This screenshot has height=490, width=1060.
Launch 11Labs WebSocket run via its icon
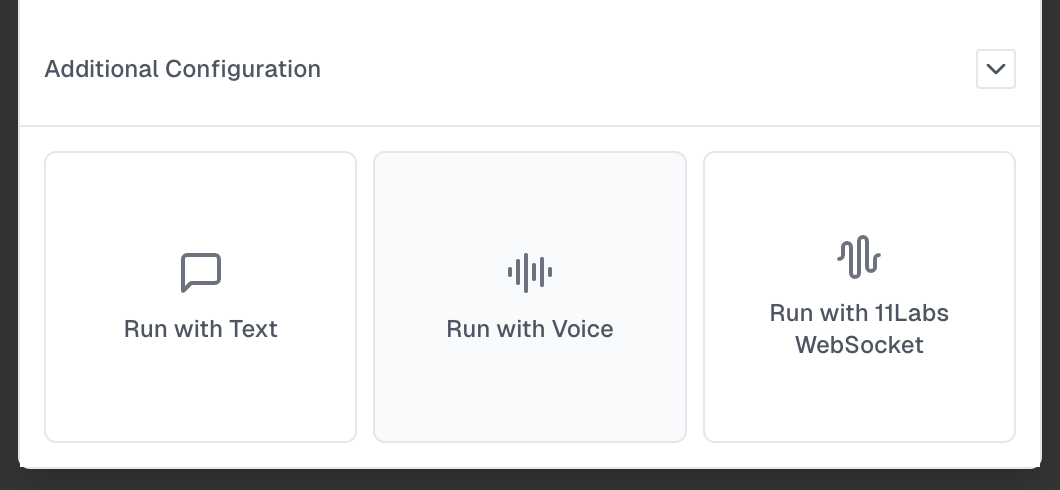[x=859, y=257]
